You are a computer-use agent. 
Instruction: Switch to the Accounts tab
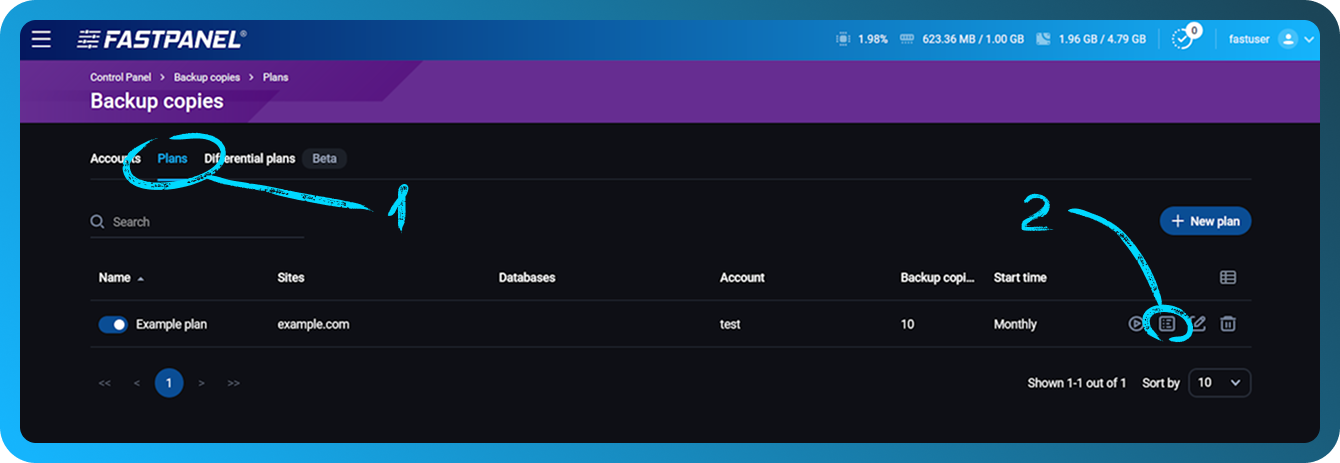coord(114,159)
